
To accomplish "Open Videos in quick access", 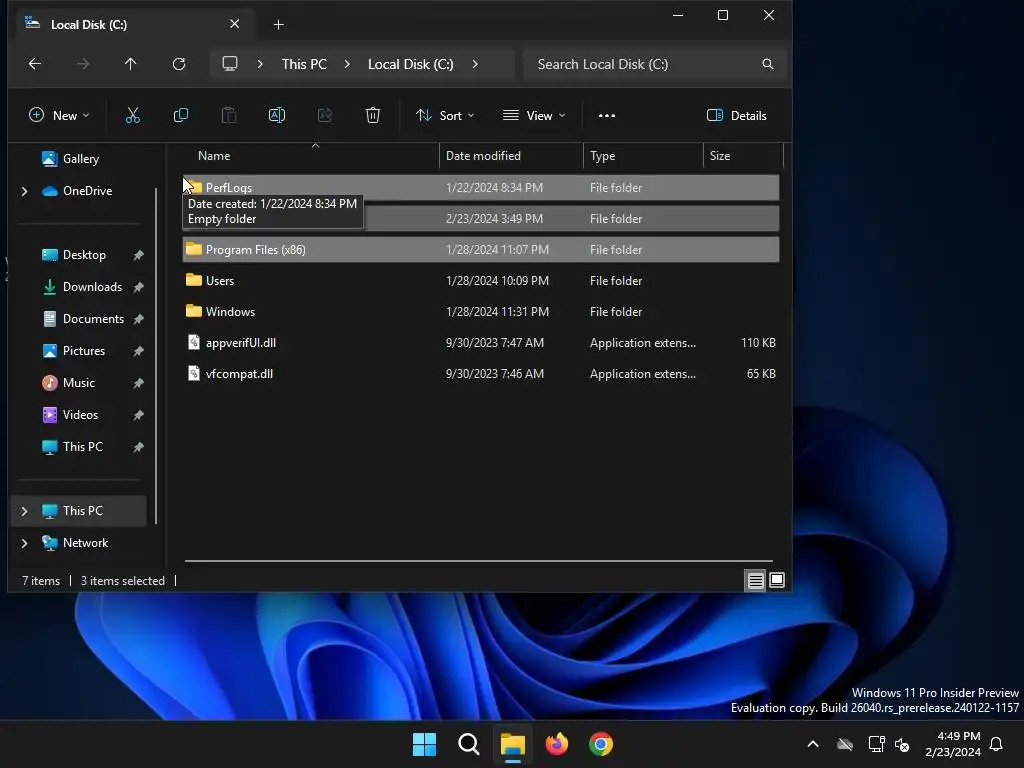I will click(x=80, y=415).
